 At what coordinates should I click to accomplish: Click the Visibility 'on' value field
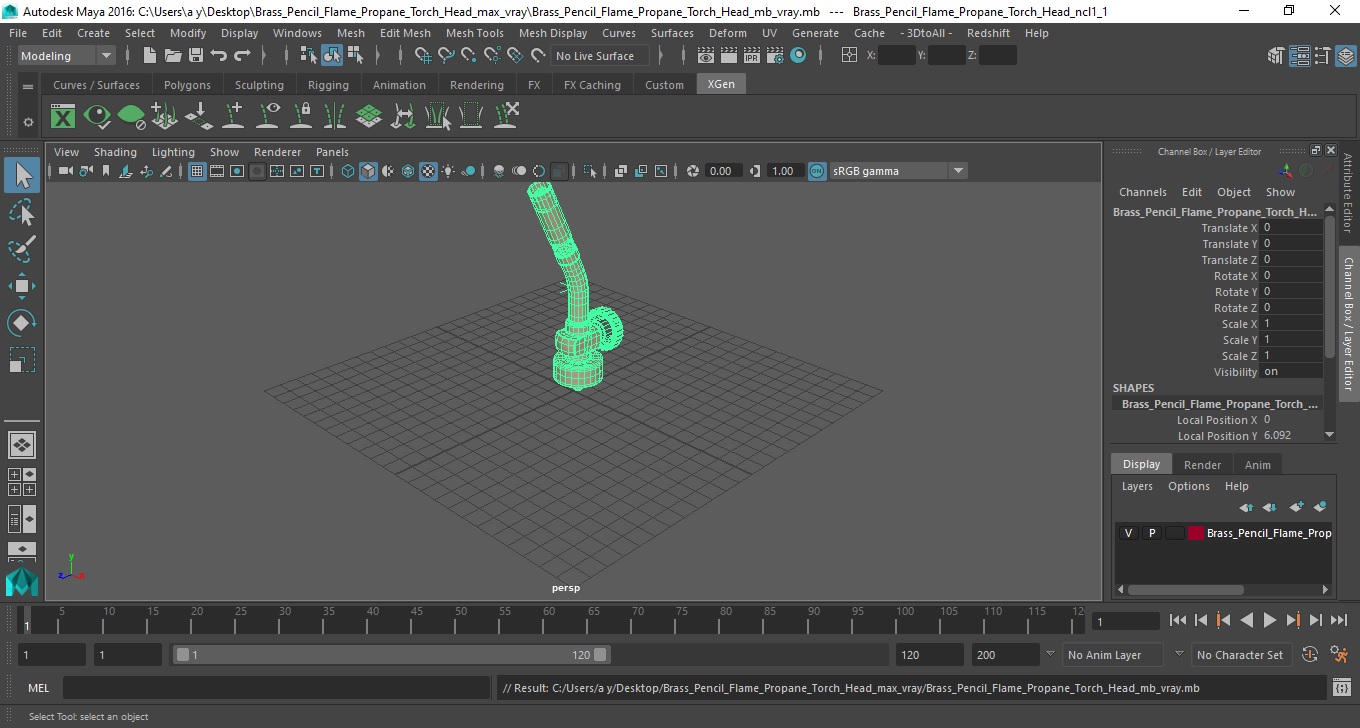click(x=1292, y=372)
